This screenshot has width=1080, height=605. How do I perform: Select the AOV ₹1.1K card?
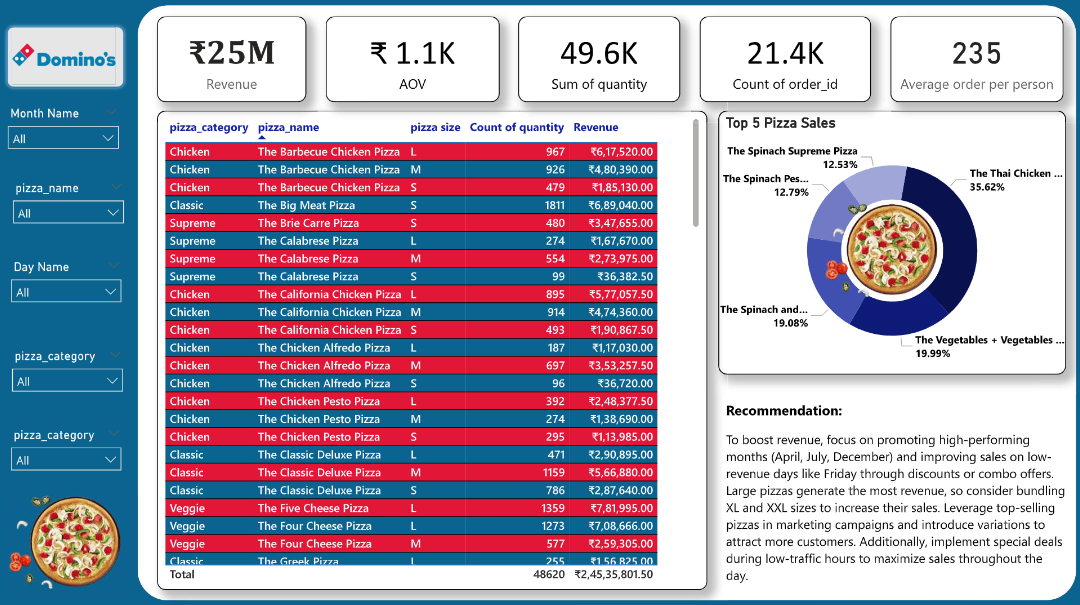[x=412, y=60]
